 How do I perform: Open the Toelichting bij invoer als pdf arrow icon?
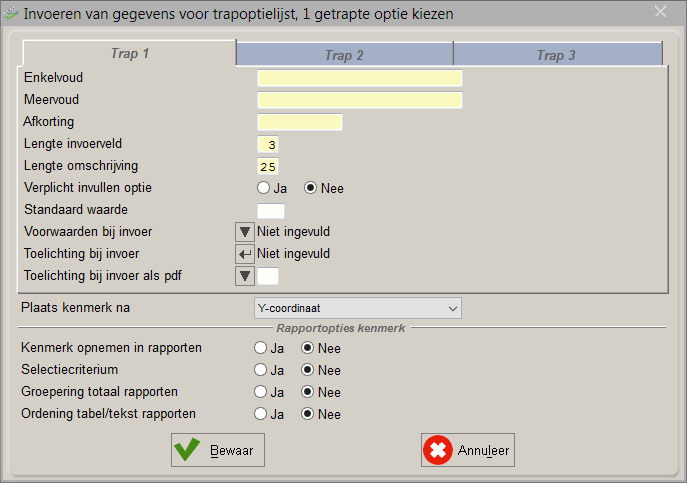(x=244, y=276)
